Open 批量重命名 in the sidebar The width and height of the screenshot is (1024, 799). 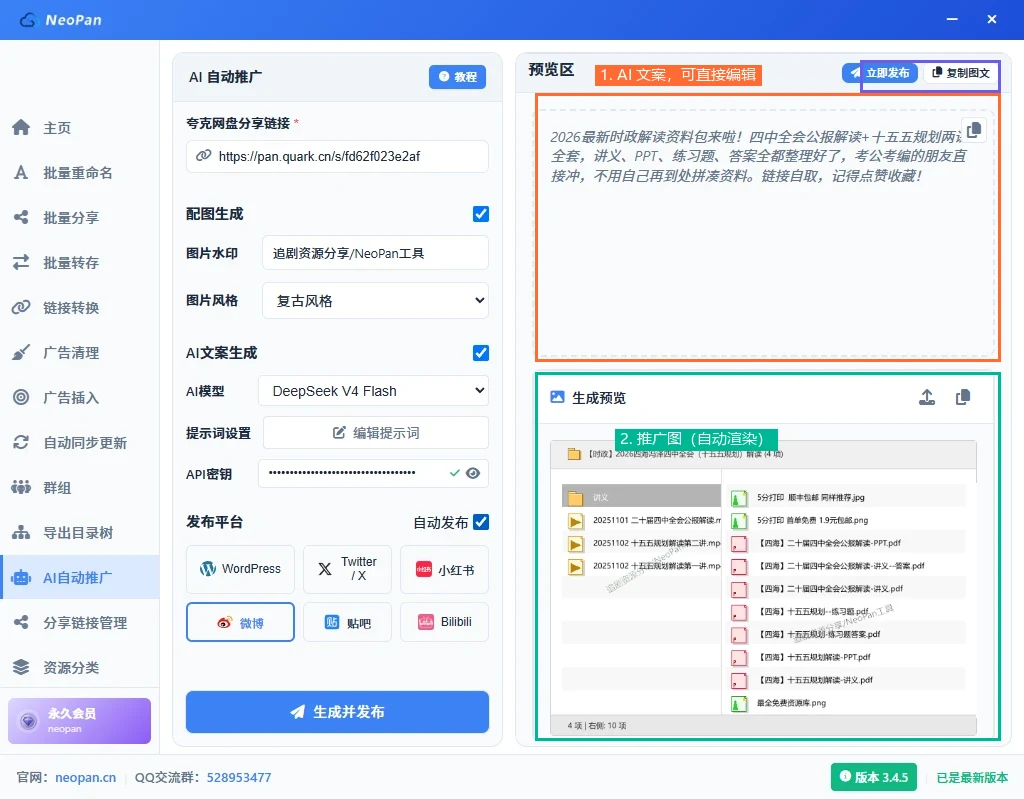[x=80, y=172]
